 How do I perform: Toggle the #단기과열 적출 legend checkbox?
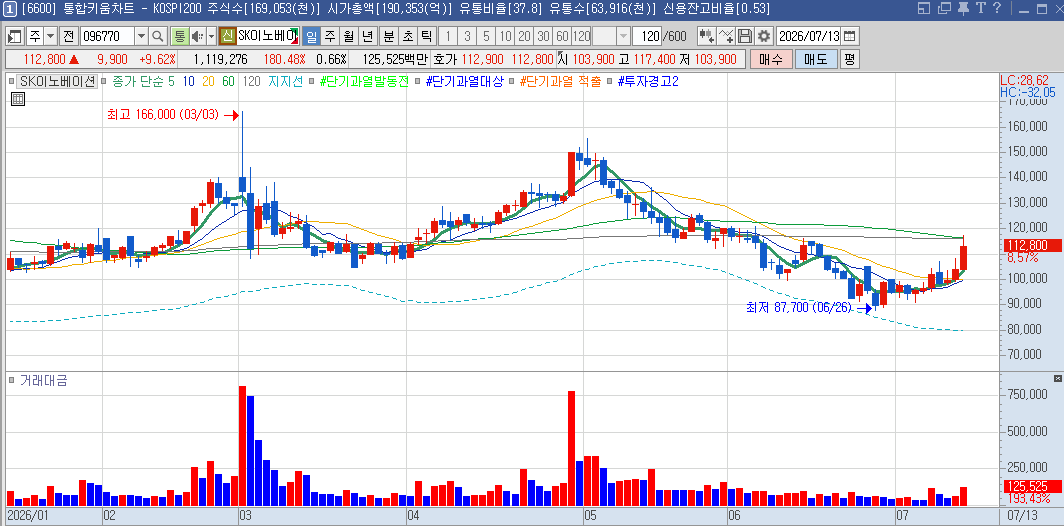click(514, 81)
